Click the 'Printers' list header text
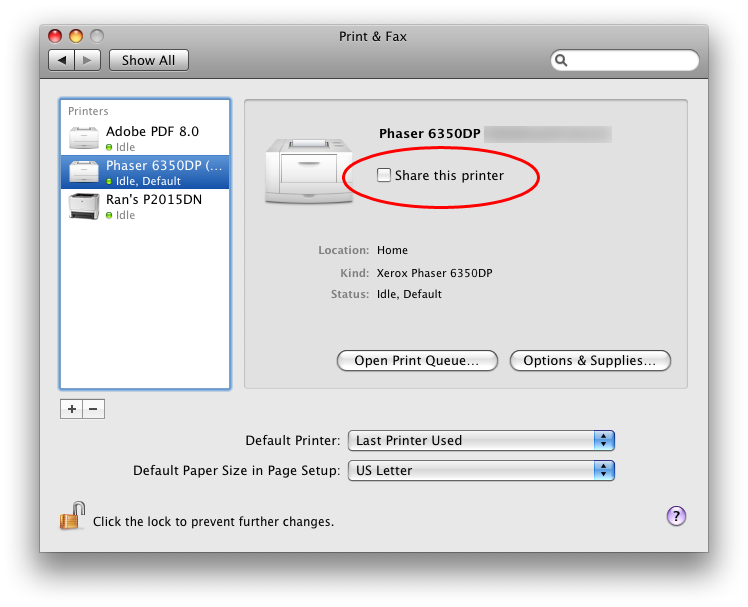Viewport: 748px width, 607px height. [x=88, y=111]
